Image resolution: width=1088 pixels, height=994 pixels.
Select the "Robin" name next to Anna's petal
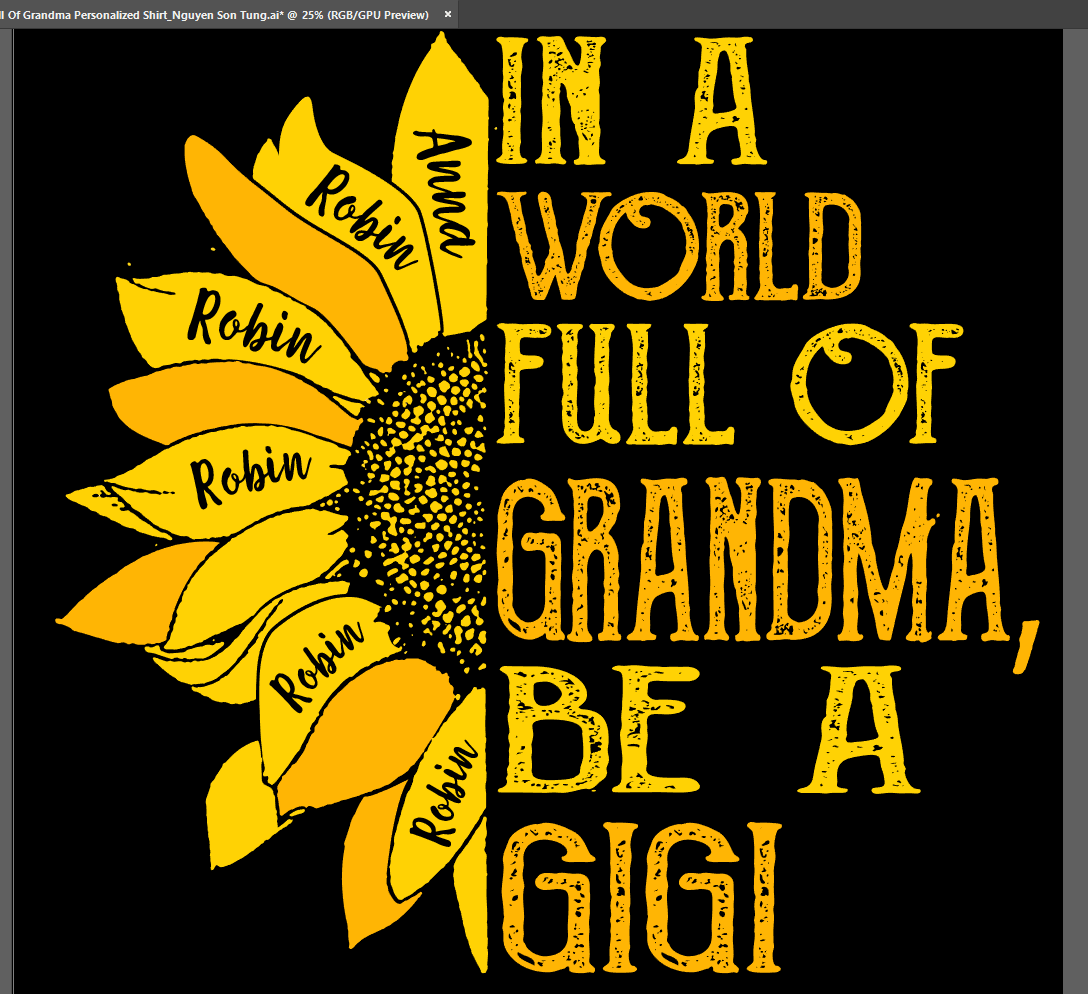click(x=361, y=217)
